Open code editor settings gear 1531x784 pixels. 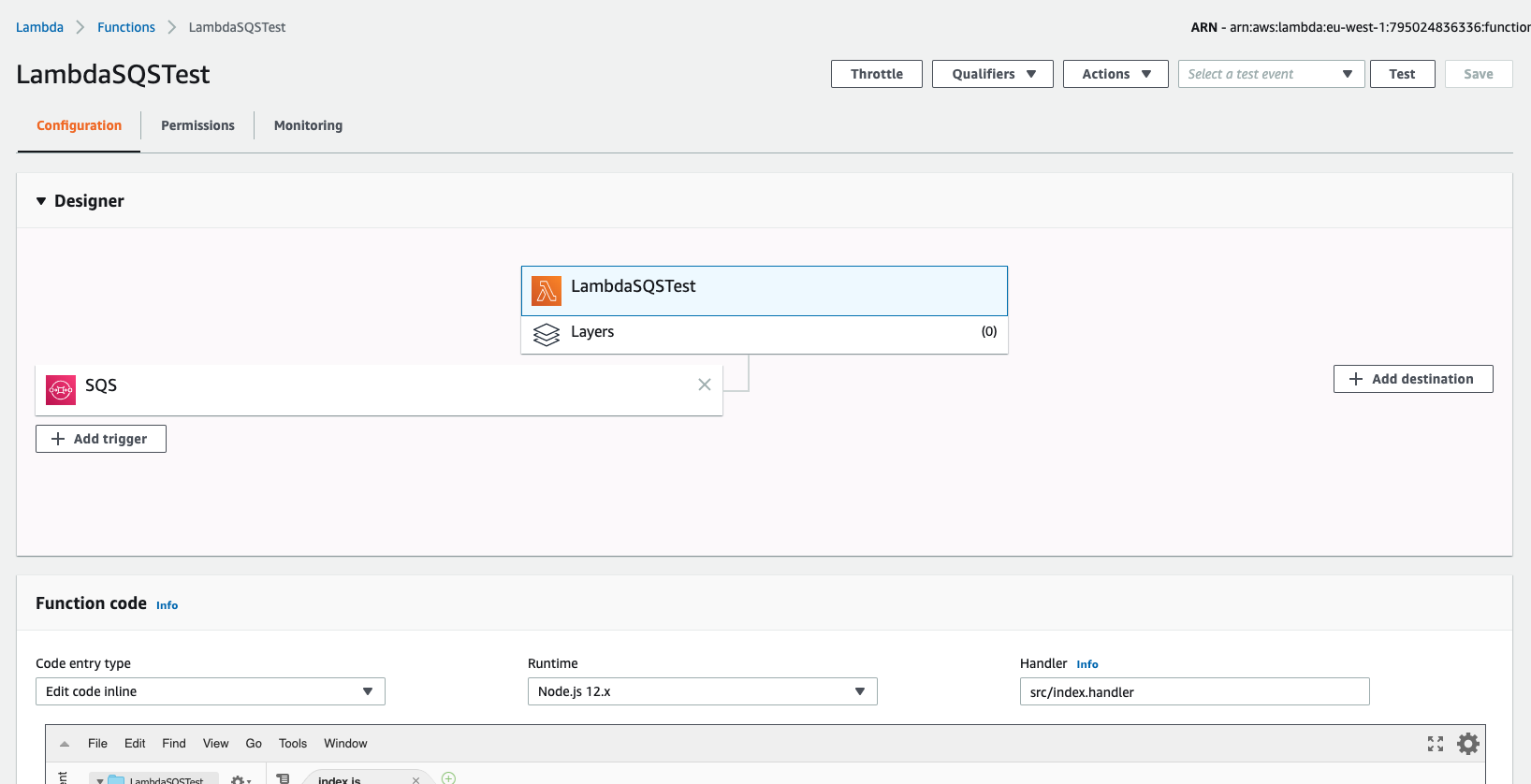[x=1468, y=744]
